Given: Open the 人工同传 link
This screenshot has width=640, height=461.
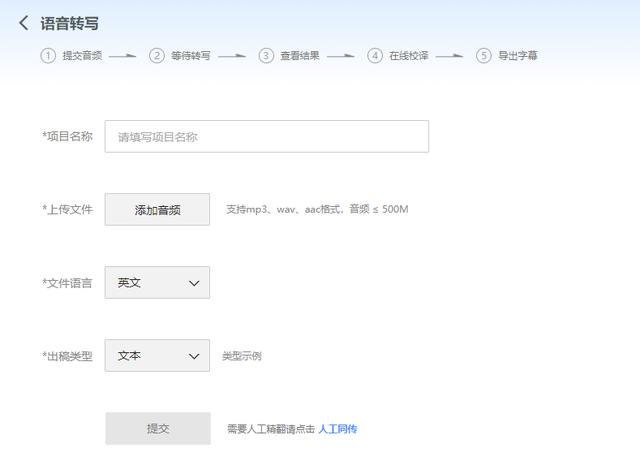Looking at the screenshot, I should (338, 429).
